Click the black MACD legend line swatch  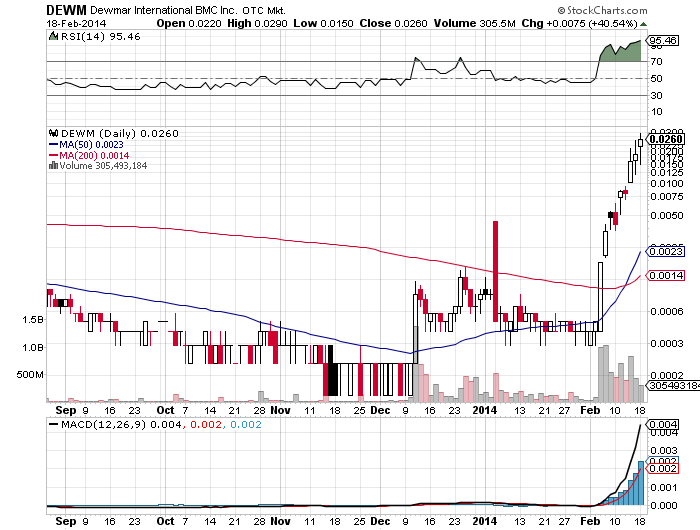coord(53,424)
